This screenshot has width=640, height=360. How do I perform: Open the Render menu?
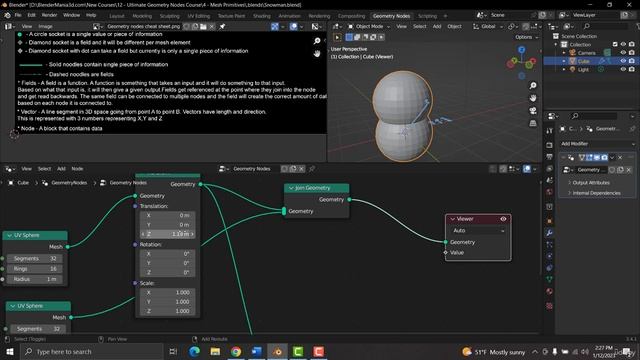coord(49,15)
